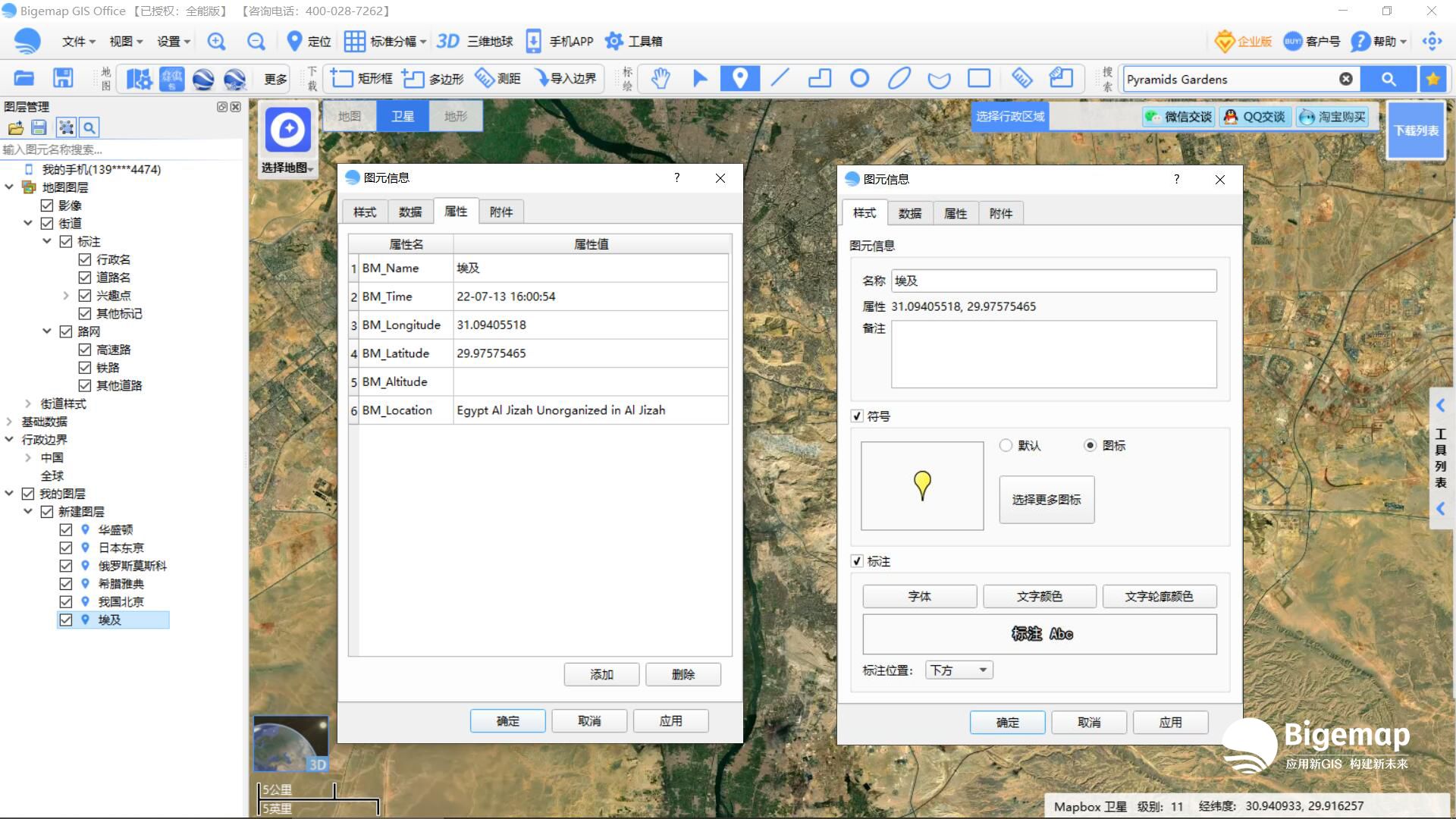Click 删除 in the attribute dialog
The image size is (1456, 819).
683,674
